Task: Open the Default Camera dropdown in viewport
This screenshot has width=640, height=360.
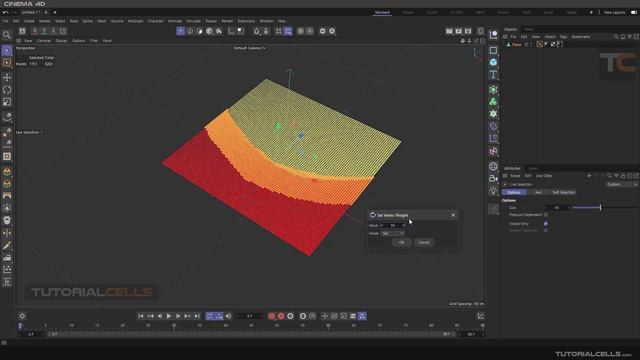Action: [x=249, y=48]
